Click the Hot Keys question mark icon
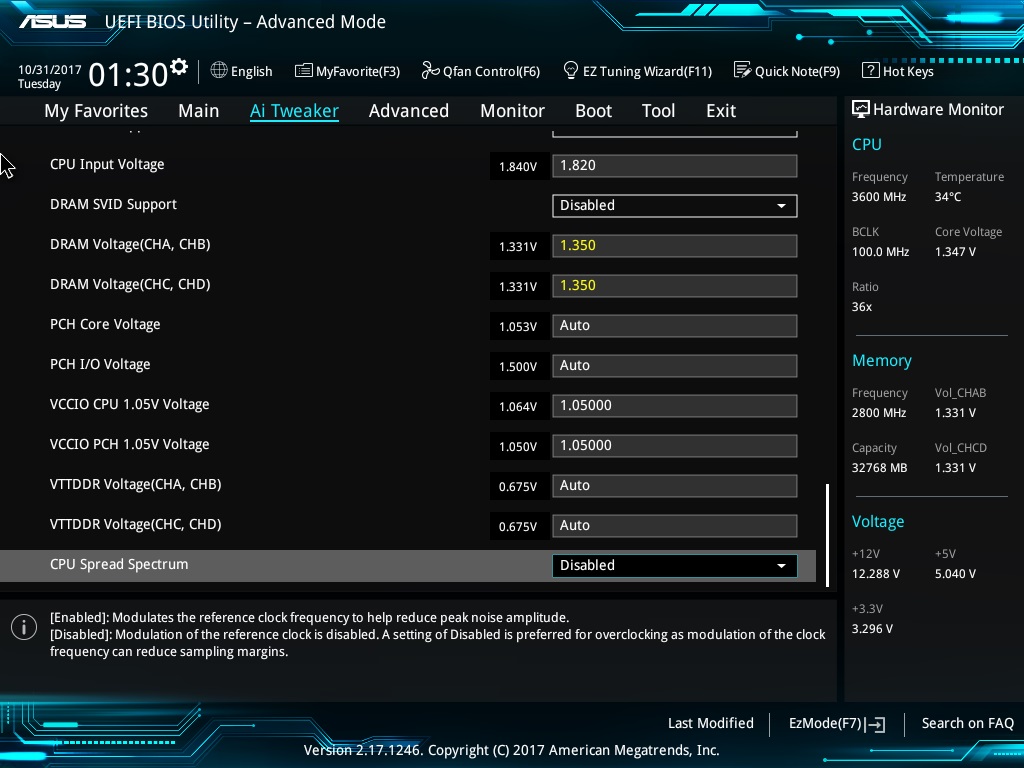The height and width of the screenshot is (768, 1024). click(871, 70)
